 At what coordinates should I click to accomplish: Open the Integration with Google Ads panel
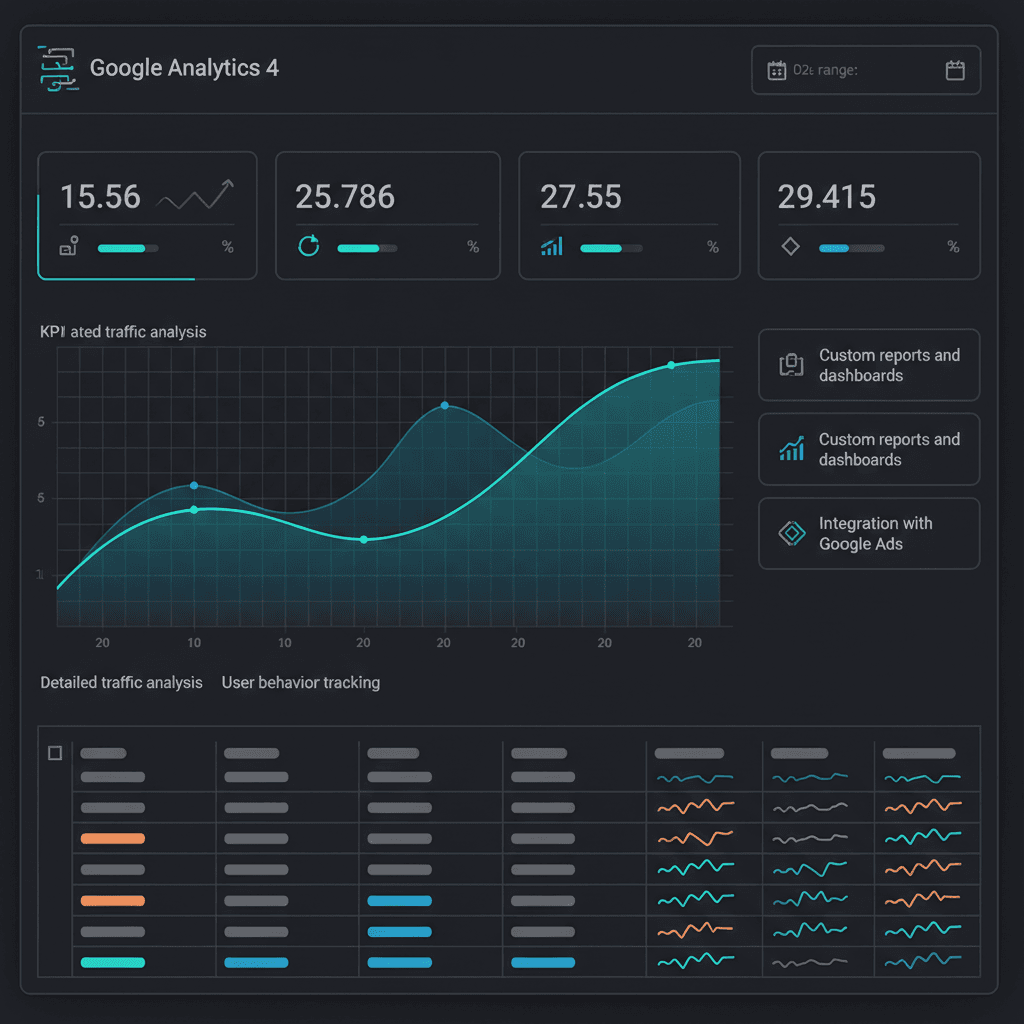[x=868, y=533]
